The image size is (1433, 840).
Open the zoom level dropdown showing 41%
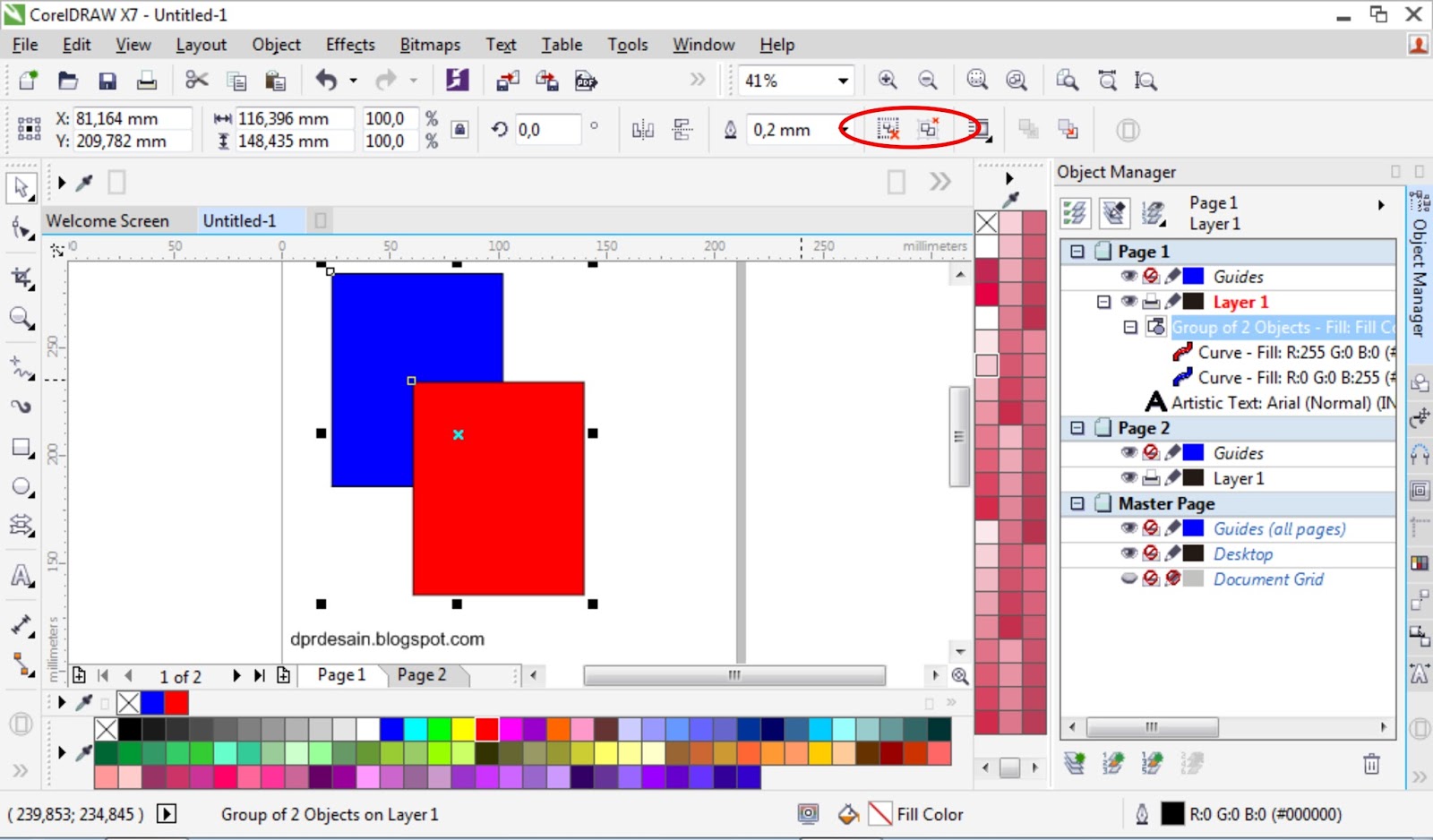click(x=842, y=80)
